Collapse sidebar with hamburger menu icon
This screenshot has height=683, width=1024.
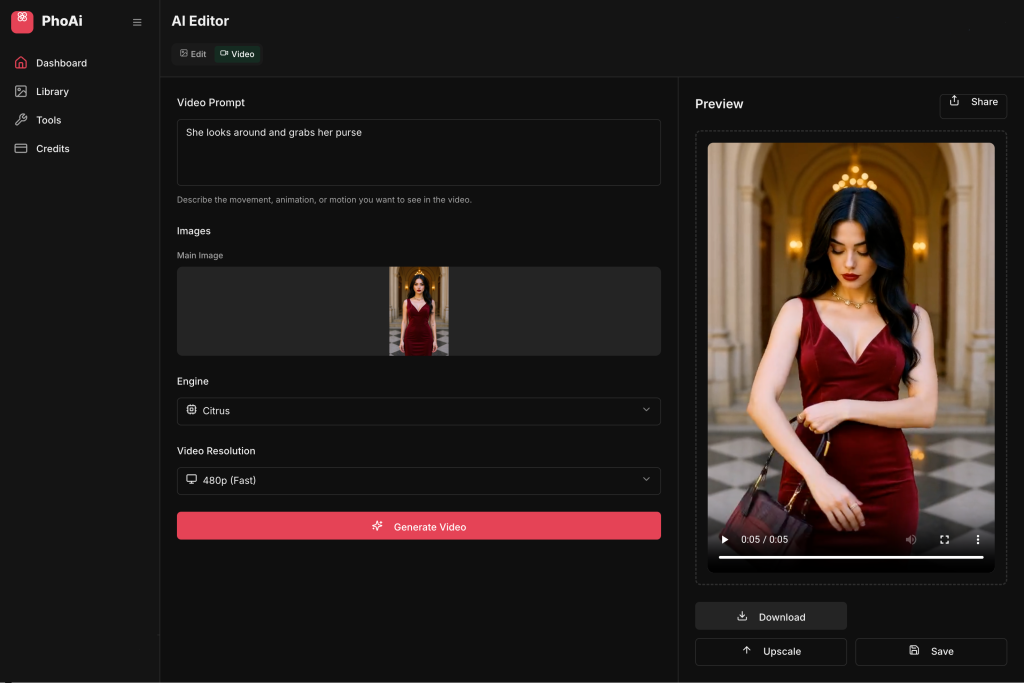click(x=137, y=22)
